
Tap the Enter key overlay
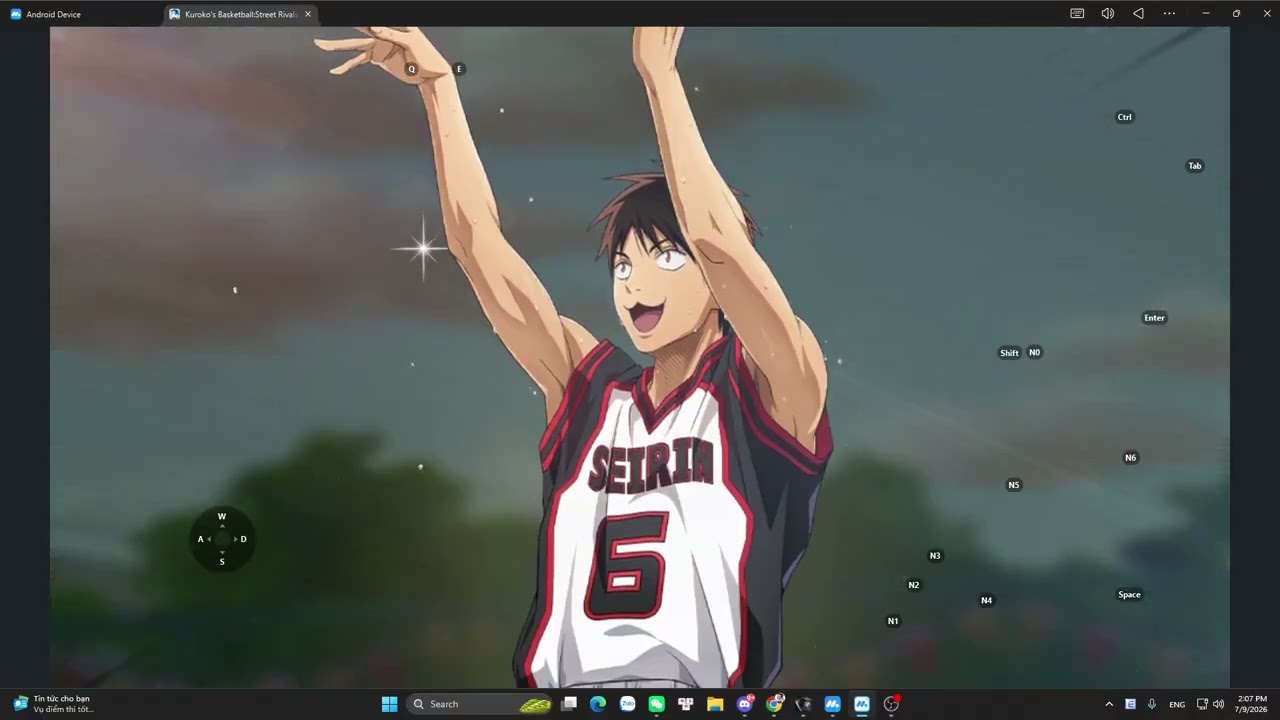[1155, 318]
